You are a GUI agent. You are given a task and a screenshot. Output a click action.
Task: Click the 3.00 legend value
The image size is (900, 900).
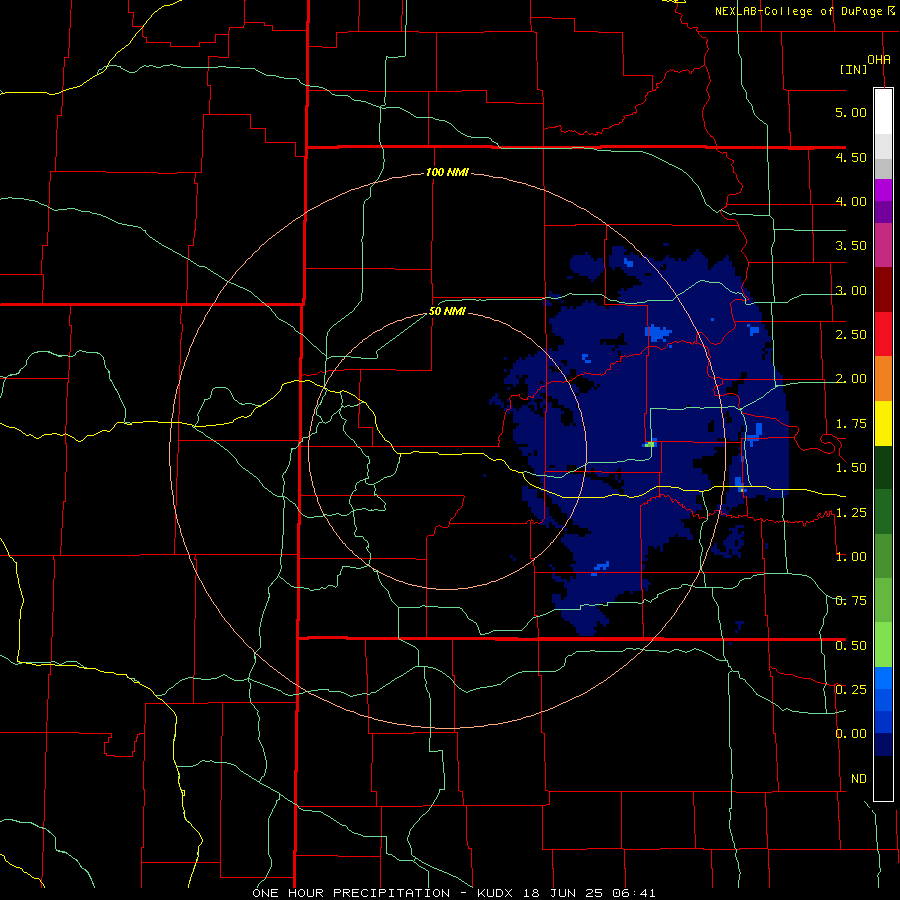pyautogui.click(x=851, y=290)
